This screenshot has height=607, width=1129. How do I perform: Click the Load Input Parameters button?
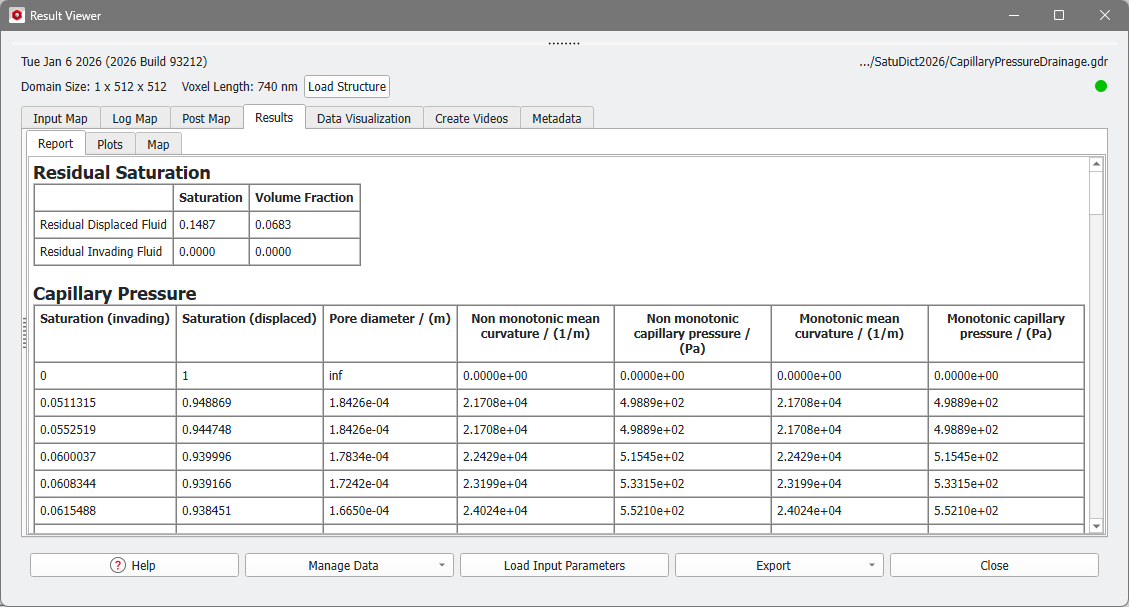coord(564,565)
